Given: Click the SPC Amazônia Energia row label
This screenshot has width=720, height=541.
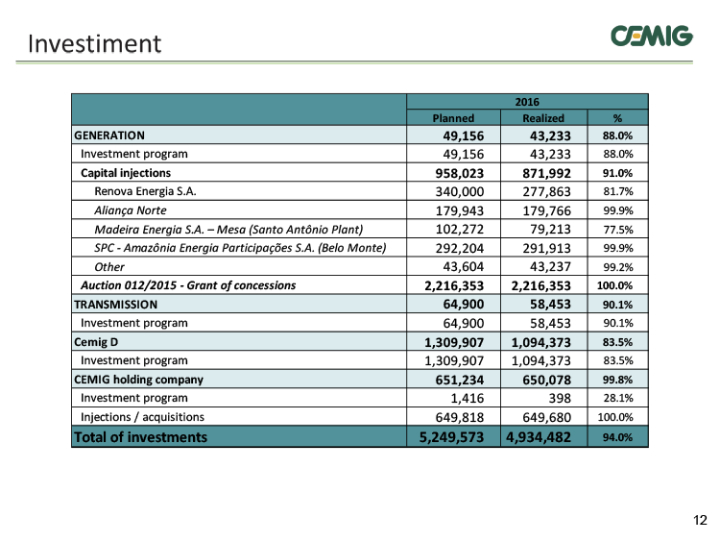Looking at the screenshot, I should tap(240, 248).
